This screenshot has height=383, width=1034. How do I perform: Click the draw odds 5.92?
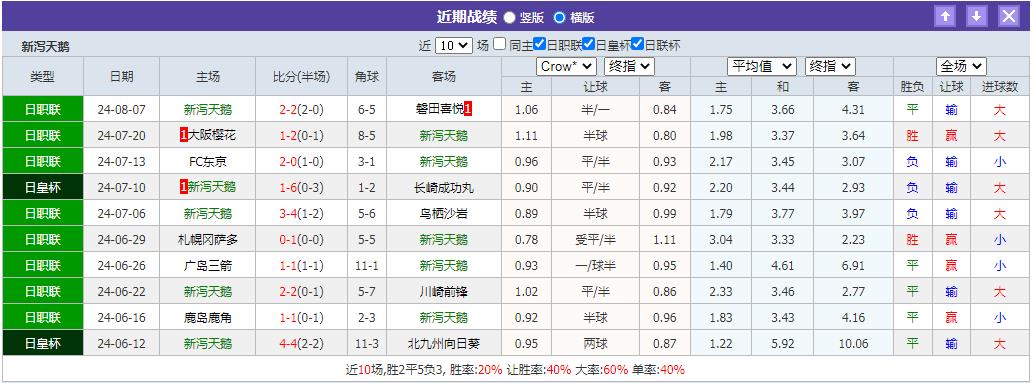tap(783, 343)
